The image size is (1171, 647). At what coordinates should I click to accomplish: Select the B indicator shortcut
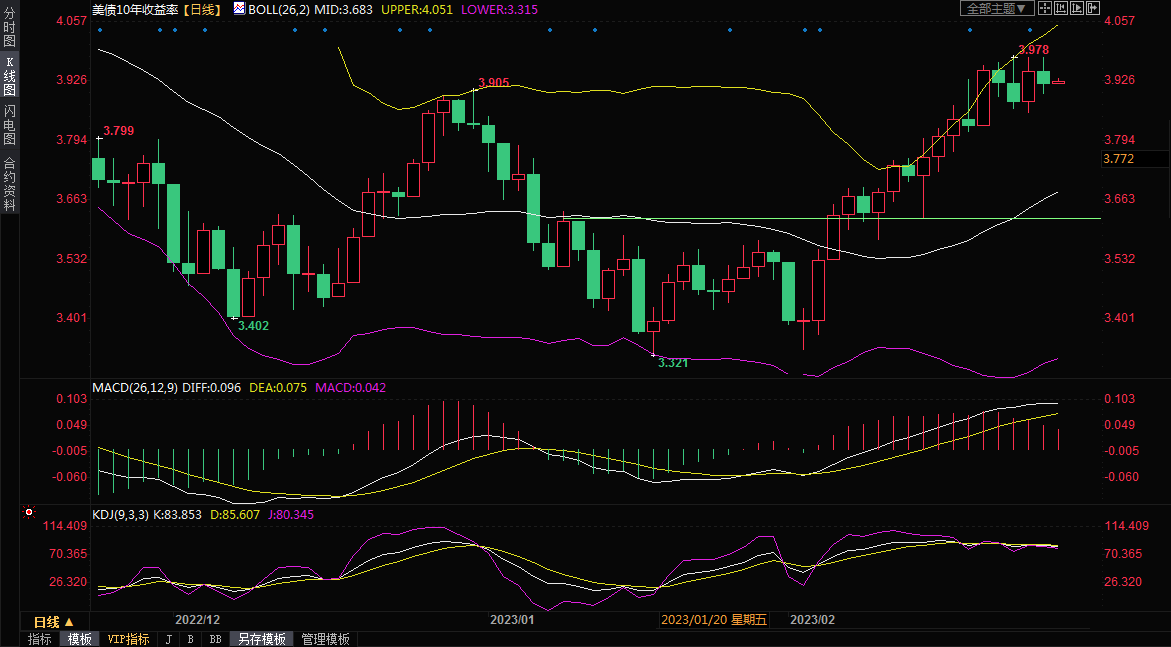tap(190, 639)
